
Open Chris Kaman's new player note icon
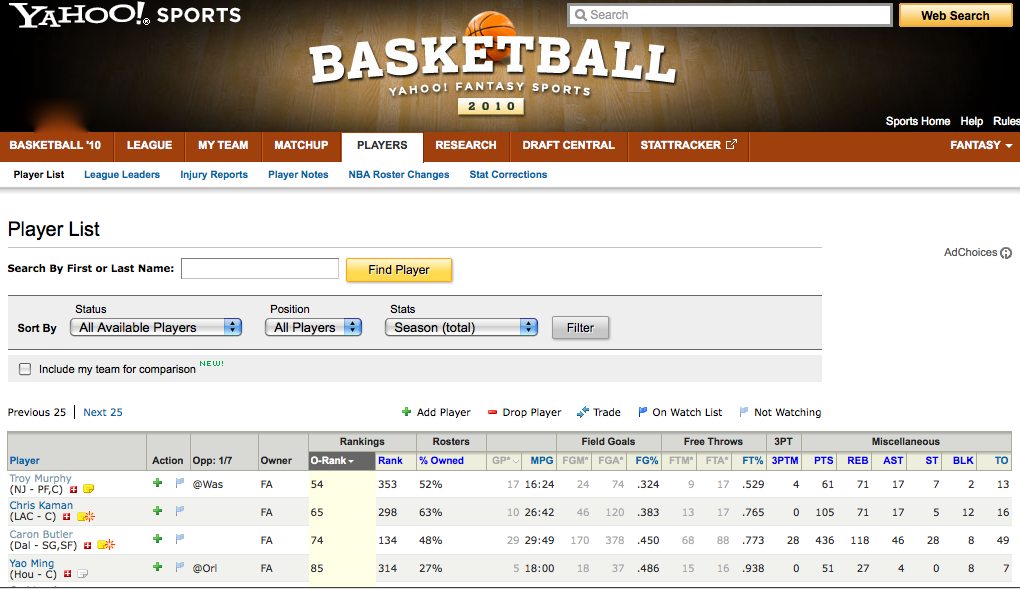pos(86,517)
